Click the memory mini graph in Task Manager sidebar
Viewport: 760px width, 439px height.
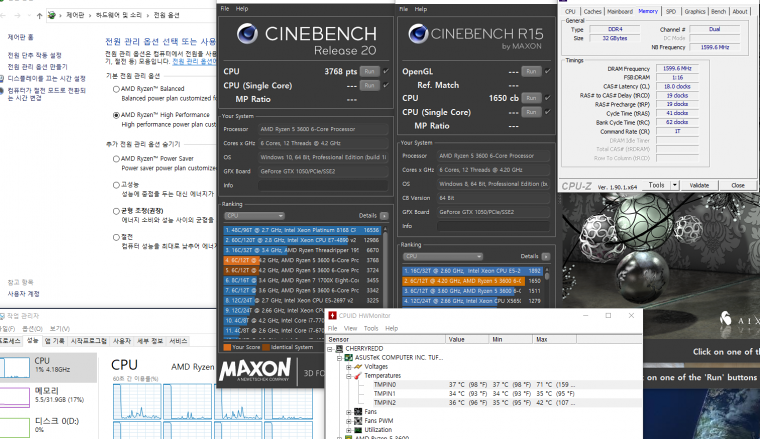click(15, 396)
